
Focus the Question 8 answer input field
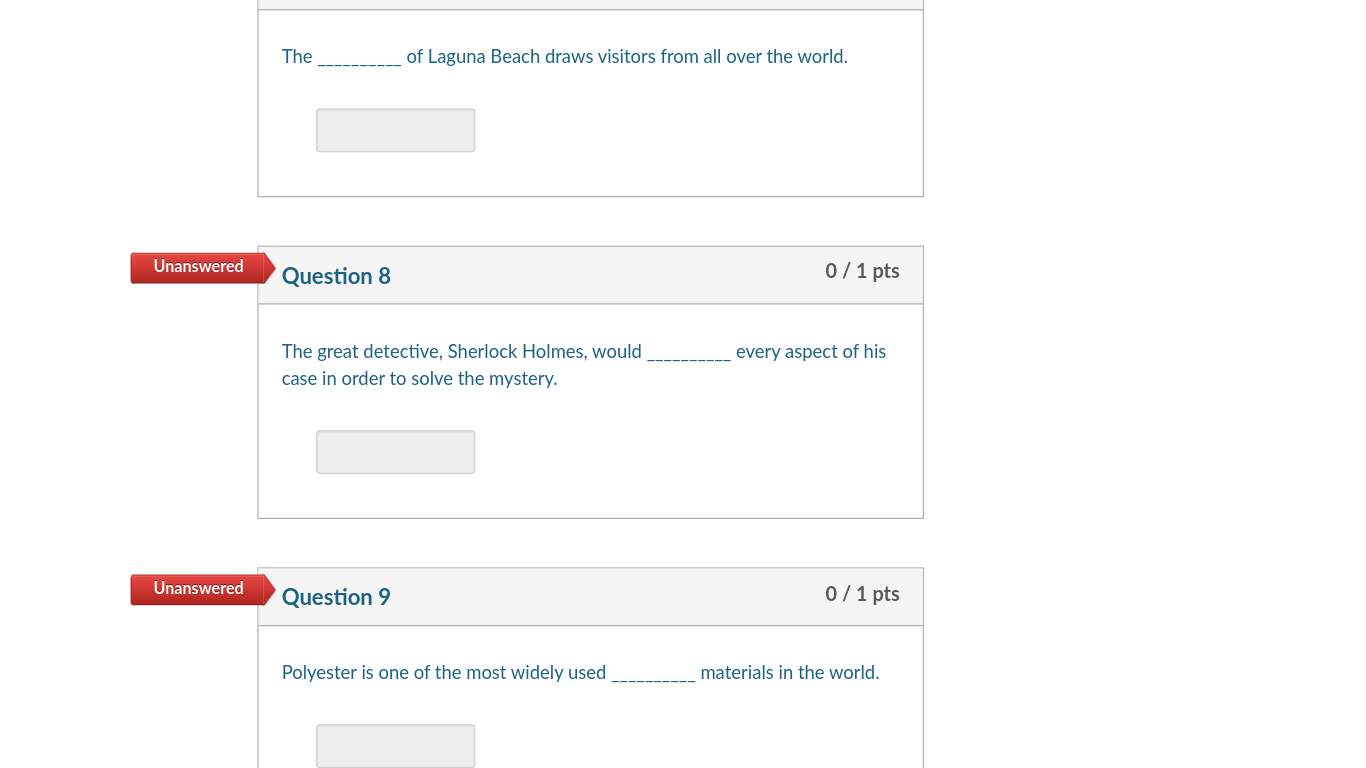coord(395,452)
